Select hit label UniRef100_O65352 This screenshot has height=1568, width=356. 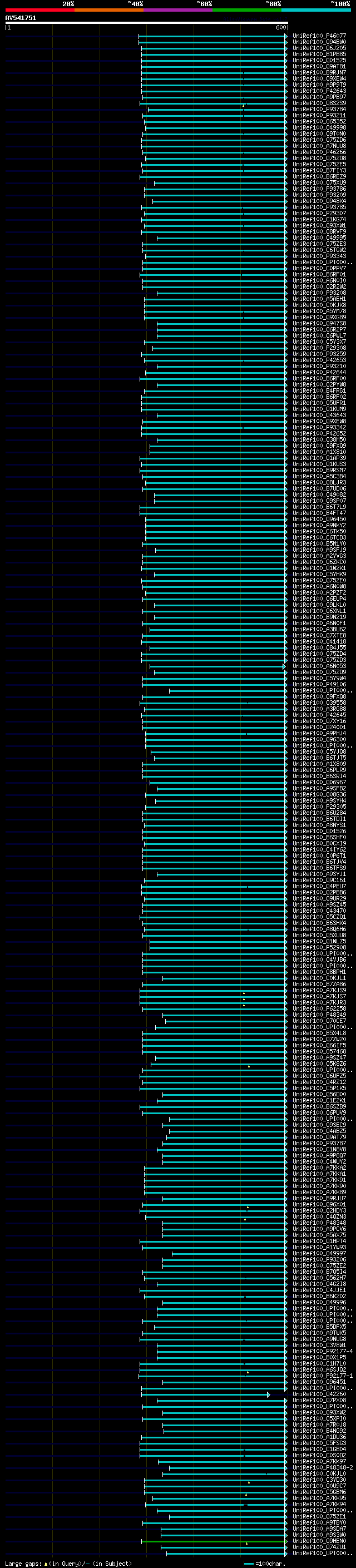[x=319, y=122]
